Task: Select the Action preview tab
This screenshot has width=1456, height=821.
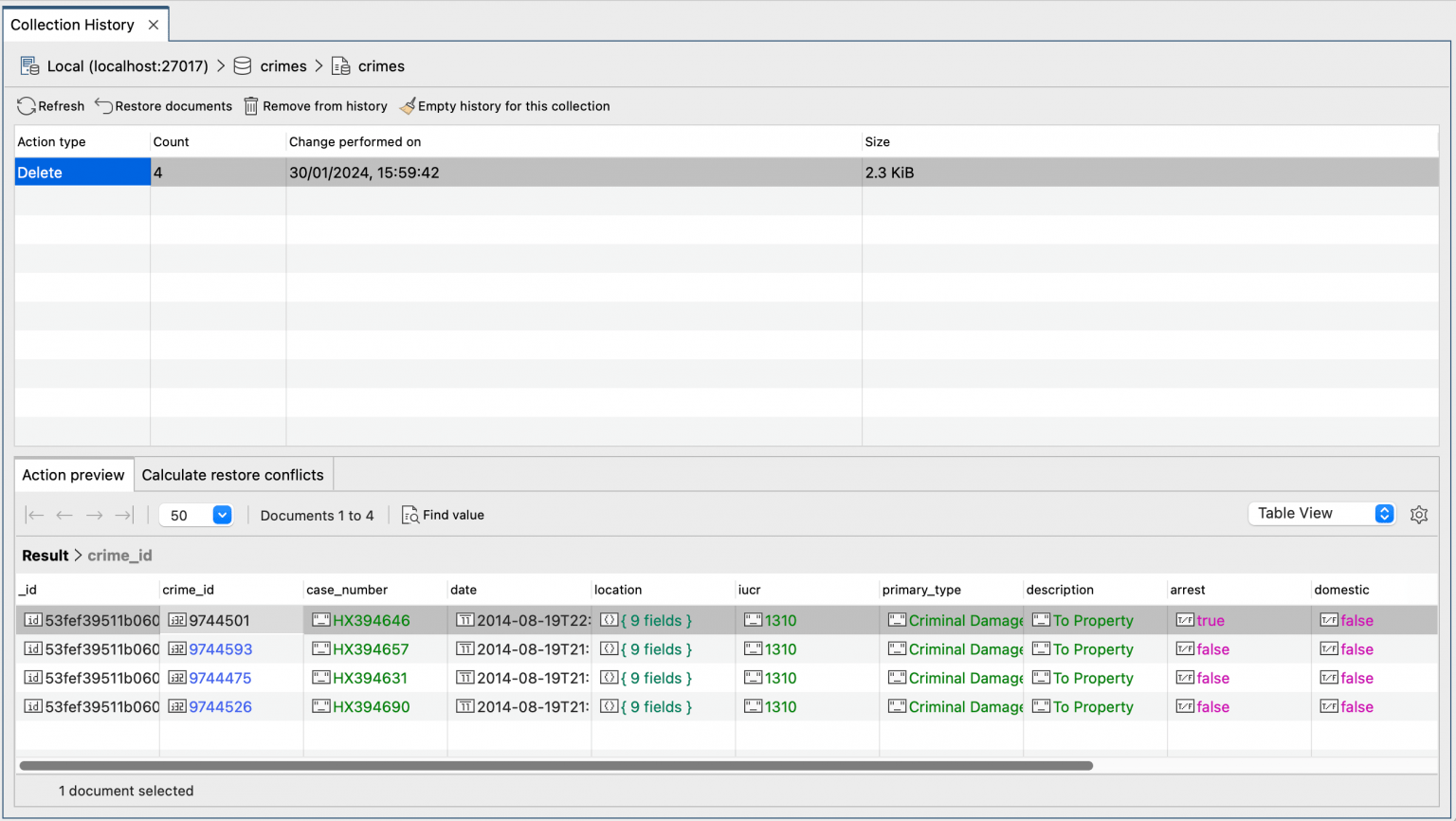Action: [73, 475]
